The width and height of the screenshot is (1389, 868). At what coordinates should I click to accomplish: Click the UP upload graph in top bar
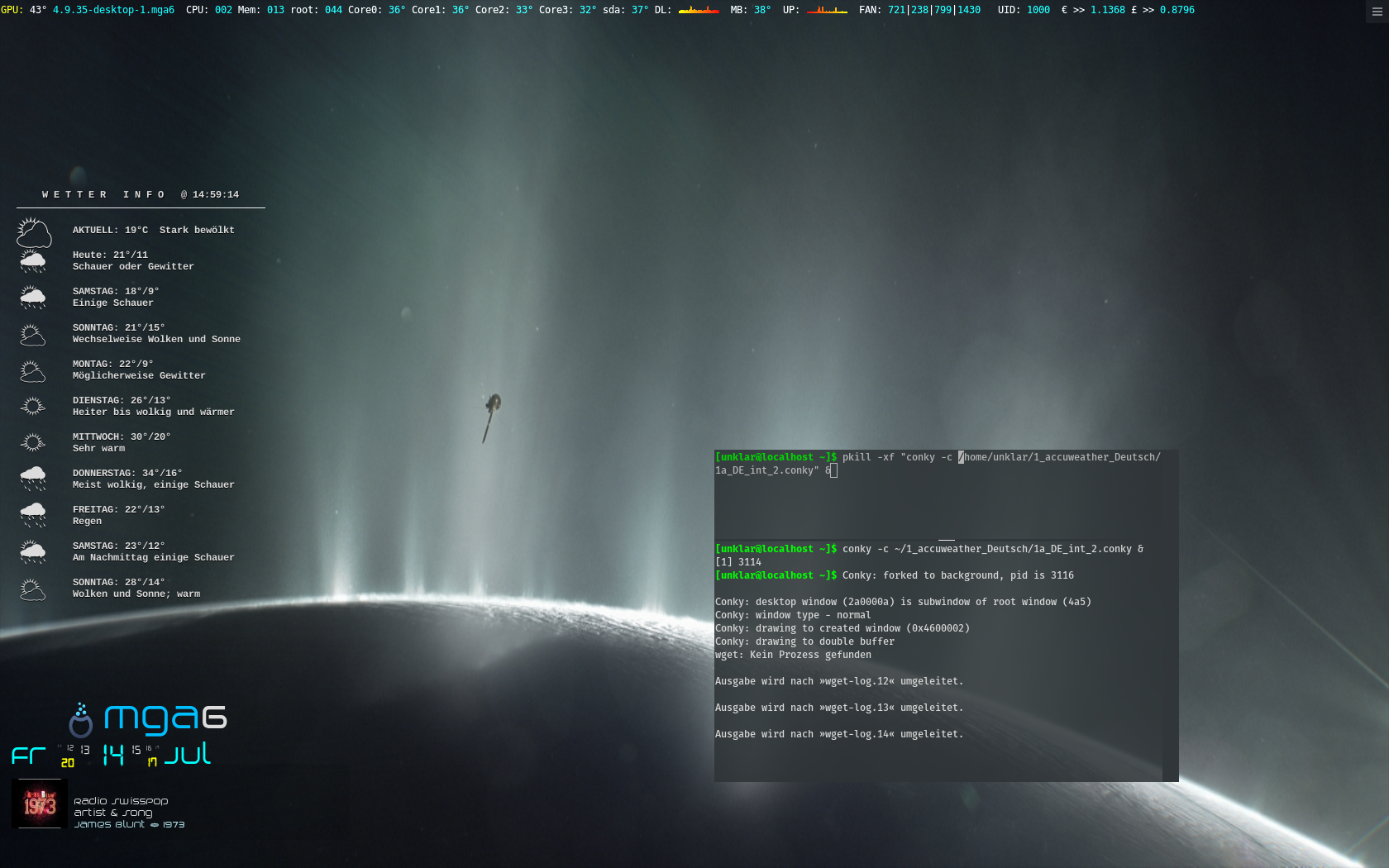827,10
